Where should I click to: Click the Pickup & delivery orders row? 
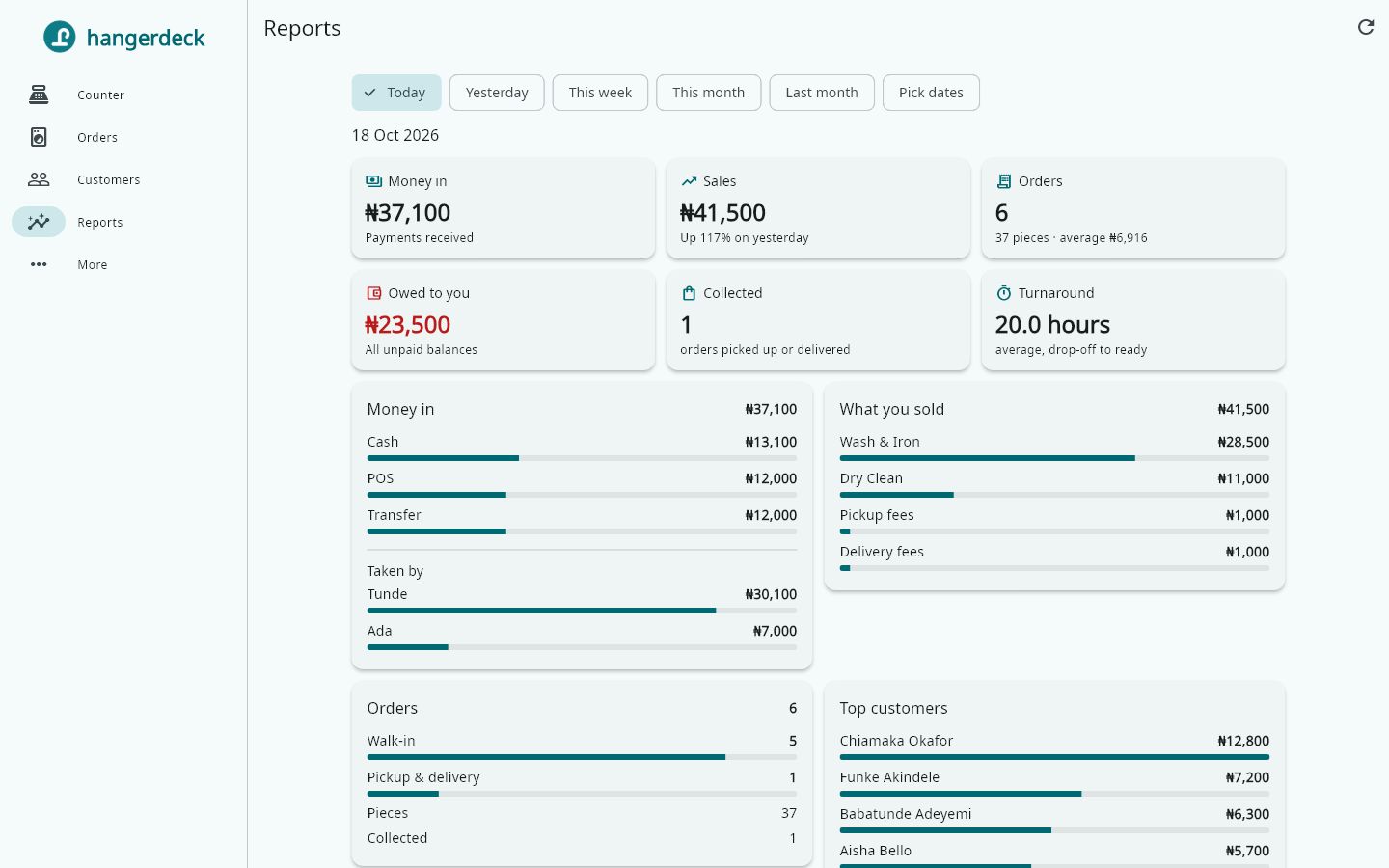click(582, 783)
